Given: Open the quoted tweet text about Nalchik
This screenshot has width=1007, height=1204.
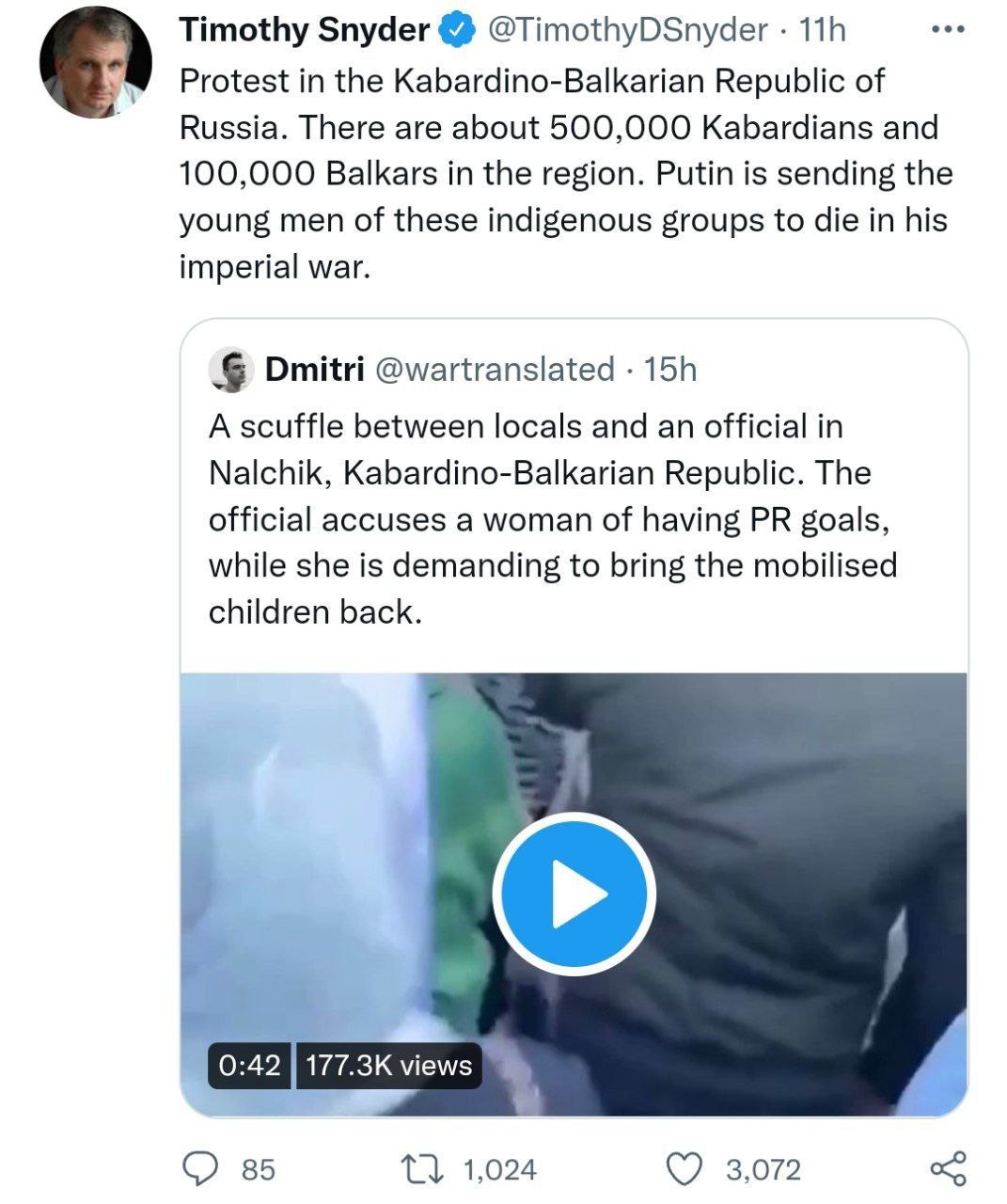Looking at the screenshot, I should (553, 518).
